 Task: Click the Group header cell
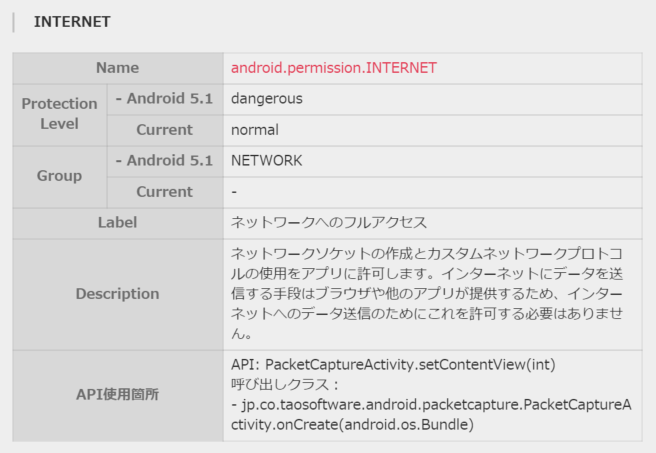[59, 177]
